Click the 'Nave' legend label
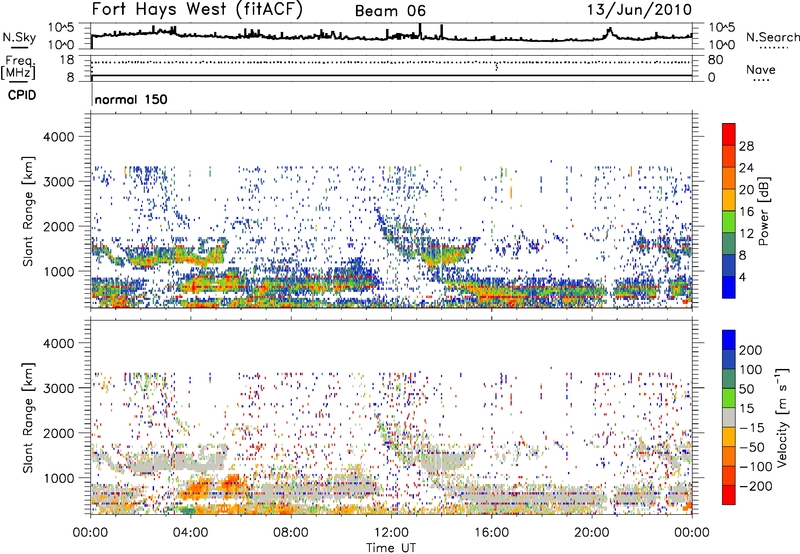The width and height of the screenshot is (800, 554). tap(761, 69)
